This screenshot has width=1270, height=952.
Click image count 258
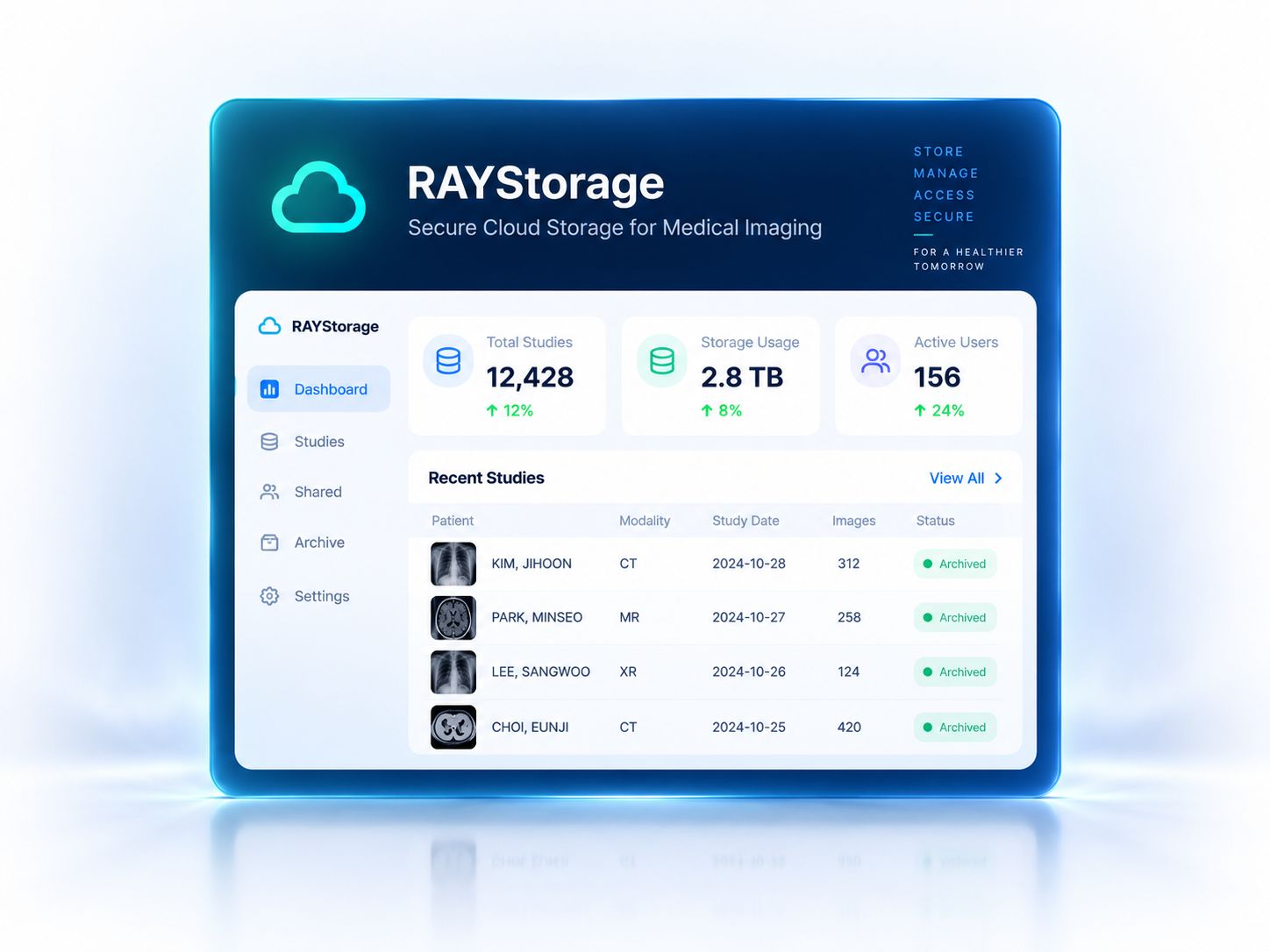(x=849, y=617)
